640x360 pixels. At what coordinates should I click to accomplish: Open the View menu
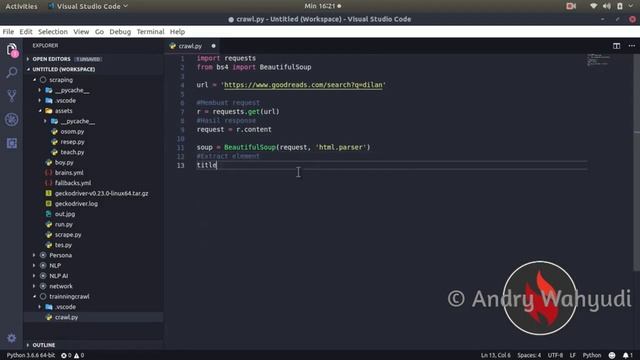coord(81,32)
